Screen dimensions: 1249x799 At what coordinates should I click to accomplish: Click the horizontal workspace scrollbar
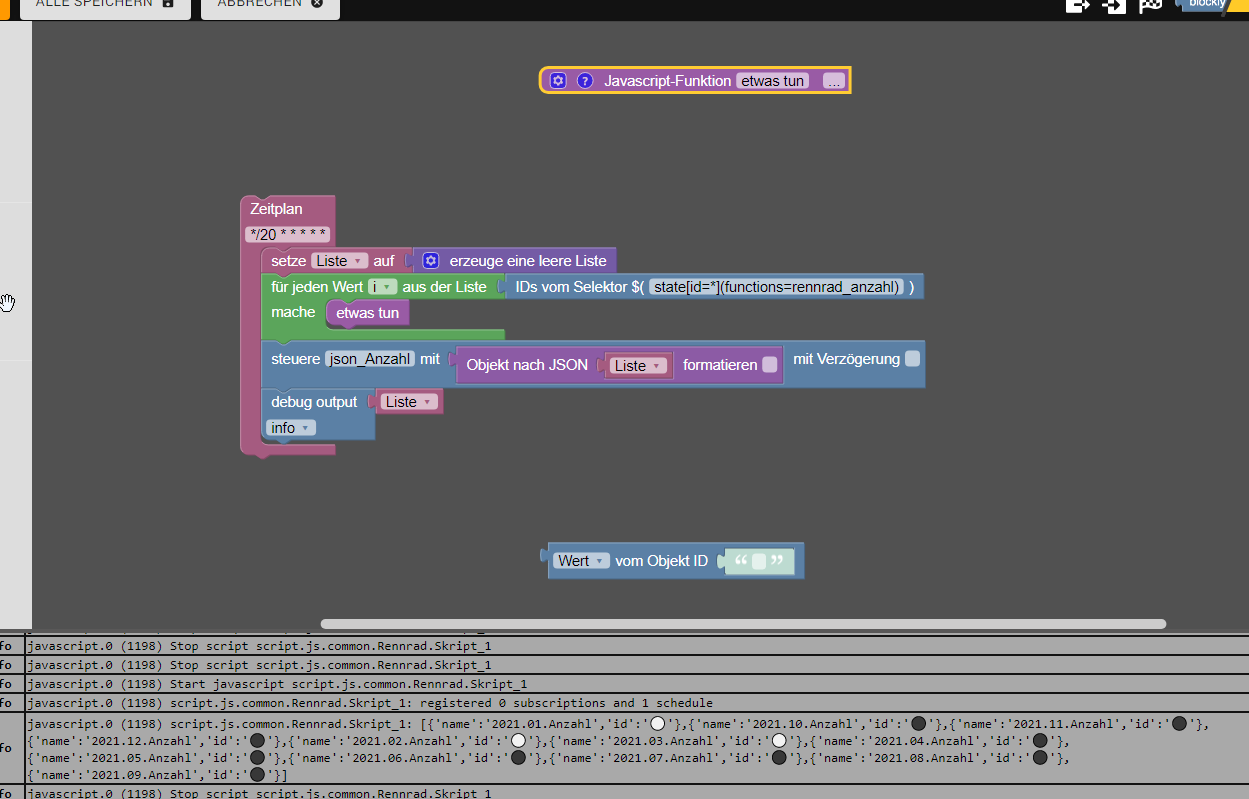coord(743,624)
